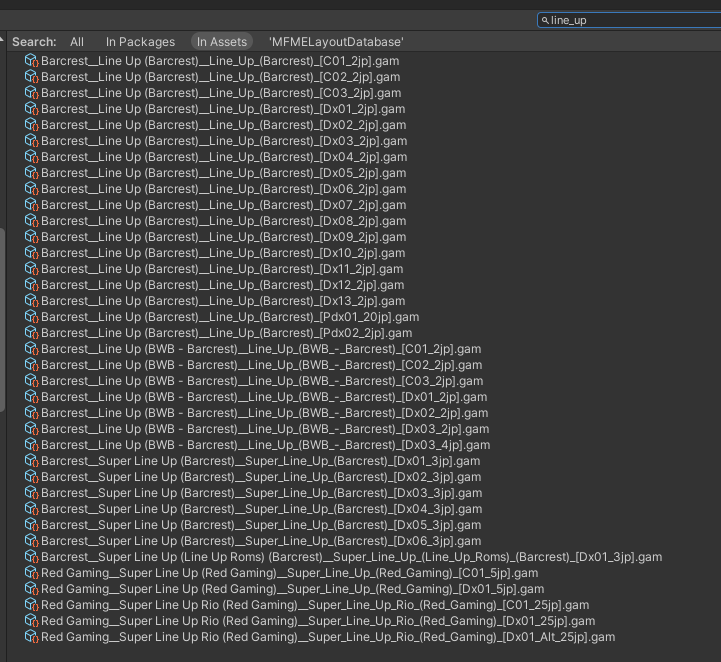
Task: Select Red Gaming Super Line Up [Dx01_5jp].gam
Action: tap(292, 589)
